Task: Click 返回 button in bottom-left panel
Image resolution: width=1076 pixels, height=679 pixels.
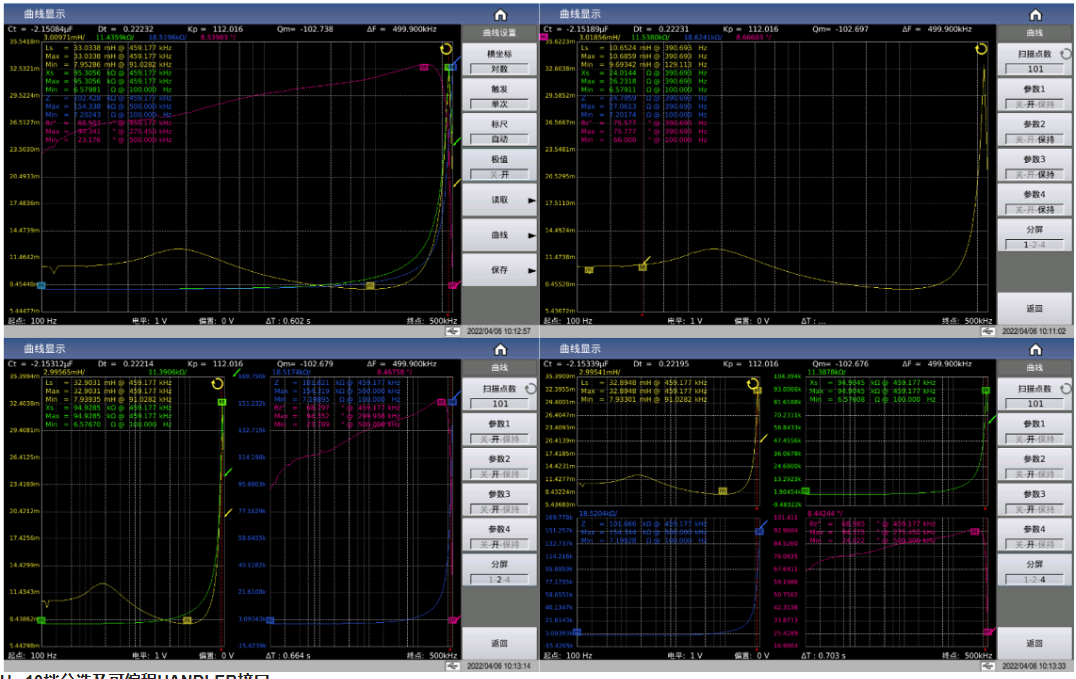Action: pyautogui.click(x=500, y=643)
